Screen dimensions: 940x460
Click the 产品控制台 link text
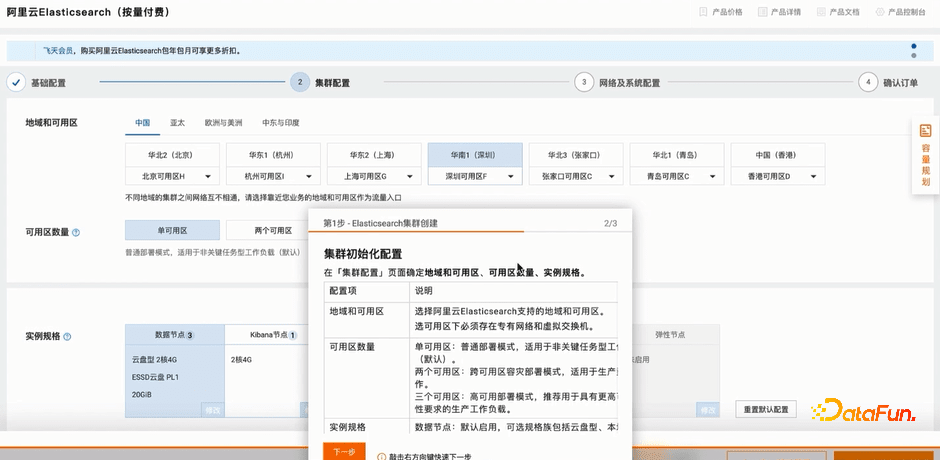click(906, 12)
